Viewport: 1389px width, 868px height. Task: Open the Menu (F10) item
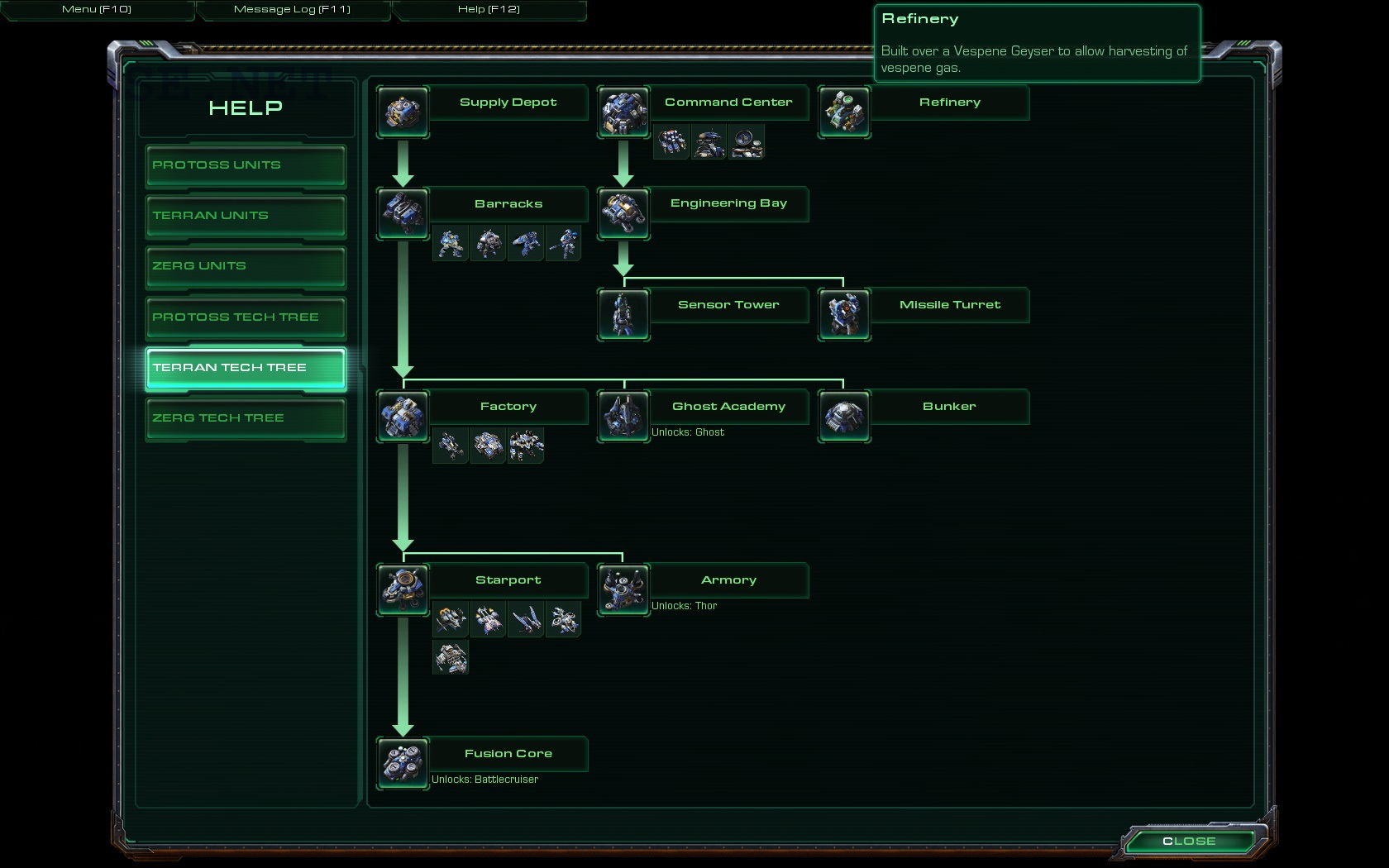tap(97, 9)
